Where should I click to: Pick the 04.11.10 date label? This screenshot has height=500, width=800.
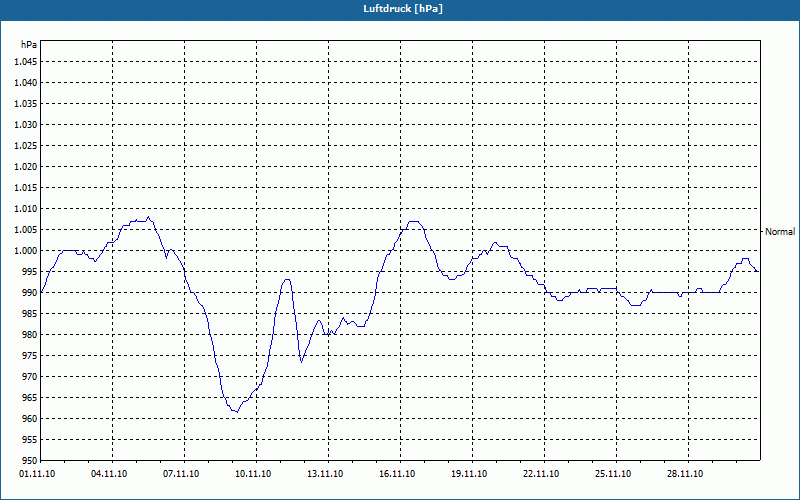pyautogui.click(x=109, y=474)
